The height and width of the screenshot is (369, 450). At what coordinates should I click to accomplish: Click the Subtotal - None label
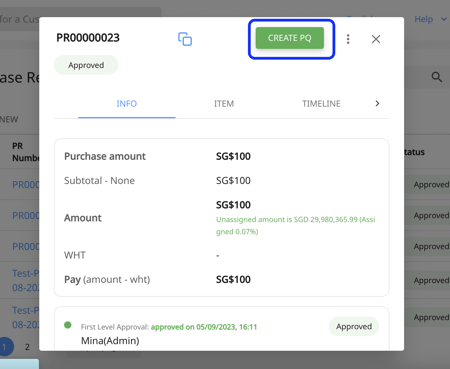coord(99,181)
